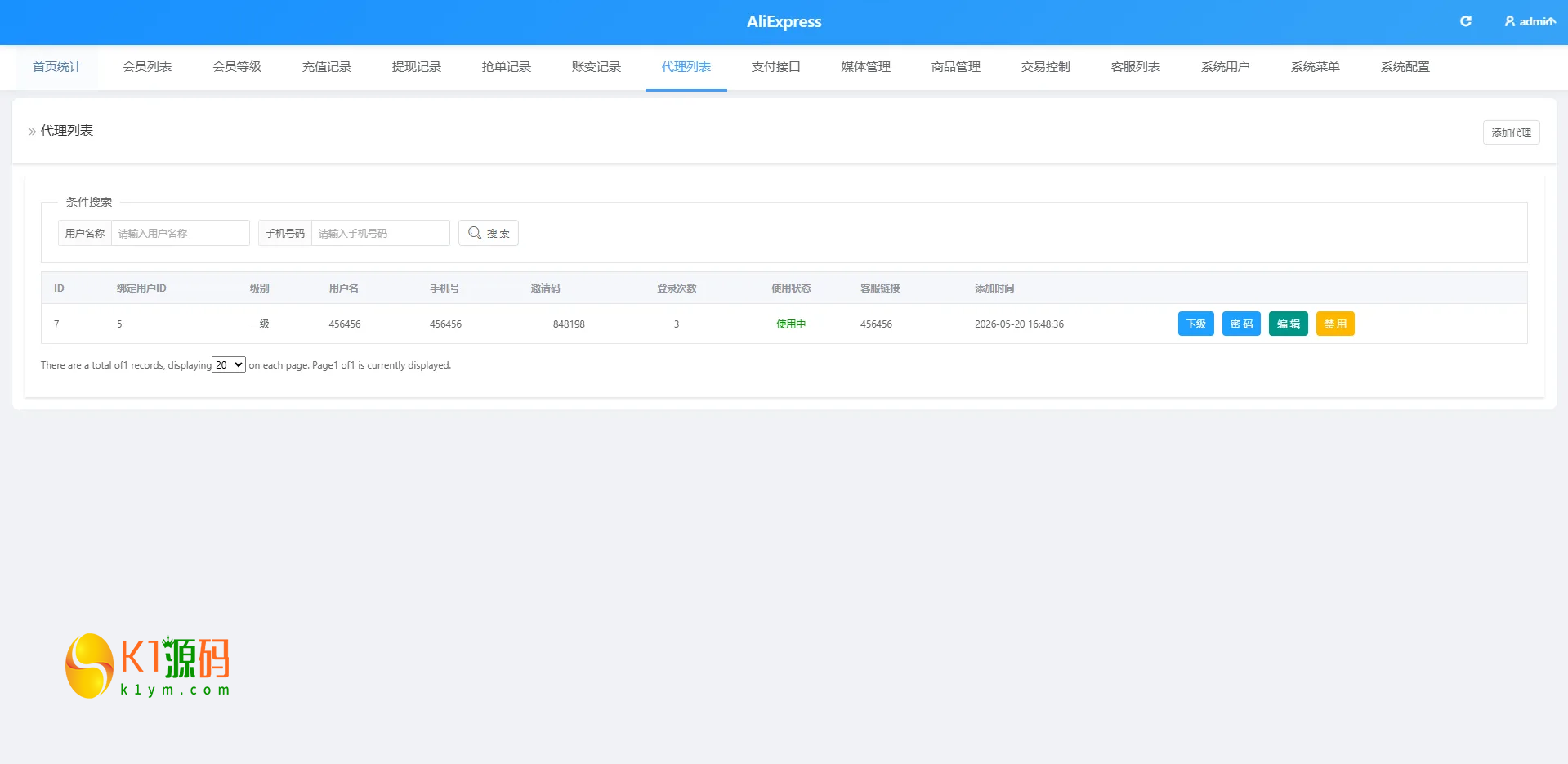Click the 邀请码 column header

coord(545,288)
